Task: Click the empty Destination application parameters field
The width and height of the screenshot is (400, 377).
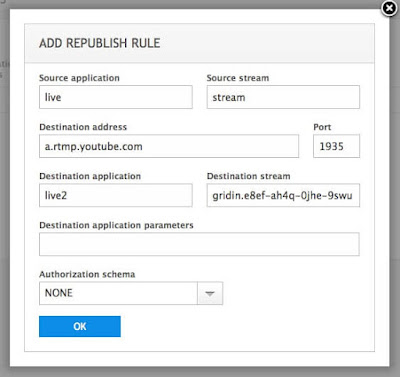Action: pos(199,244)
